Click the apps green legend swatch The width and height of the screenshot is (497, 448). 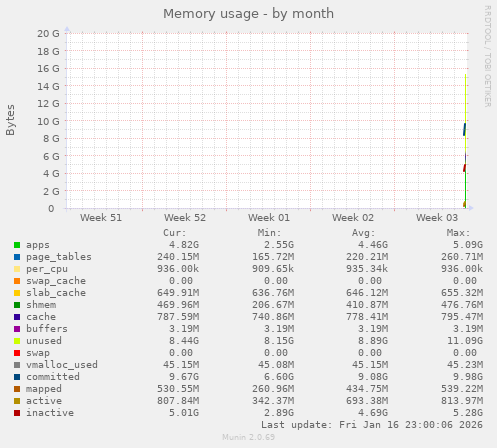17,245
